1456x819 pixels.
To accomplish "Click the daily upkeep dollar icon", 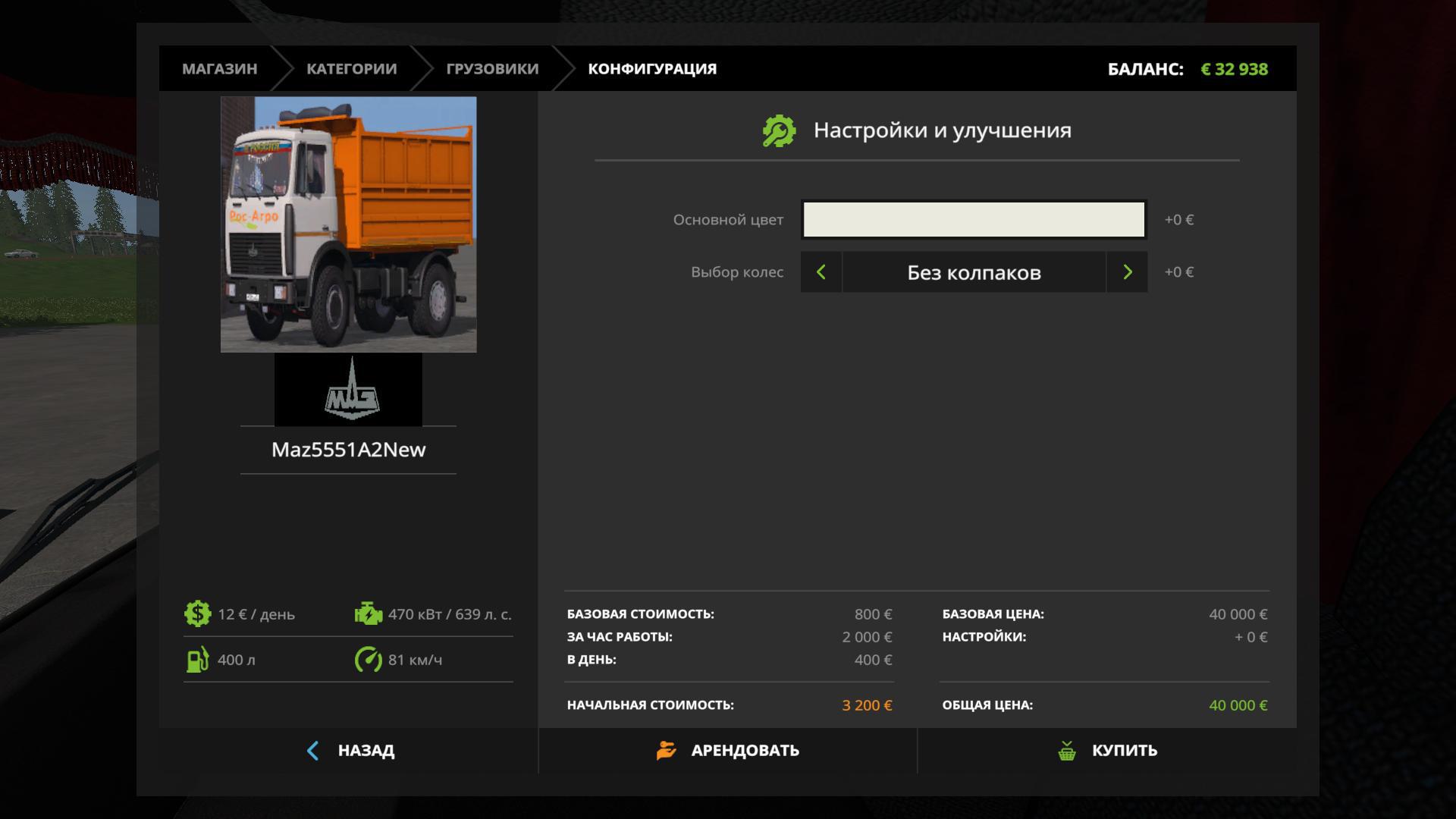I will point(197,613).
